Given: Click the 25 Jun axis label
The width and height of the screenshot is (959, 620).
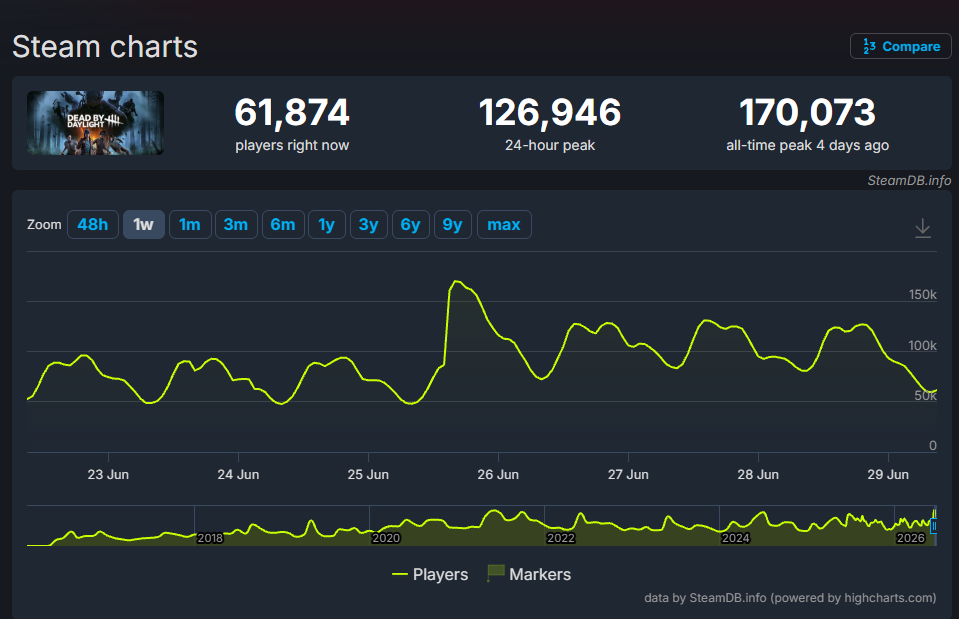Looking at the screenshot, I should coord(368,474).
